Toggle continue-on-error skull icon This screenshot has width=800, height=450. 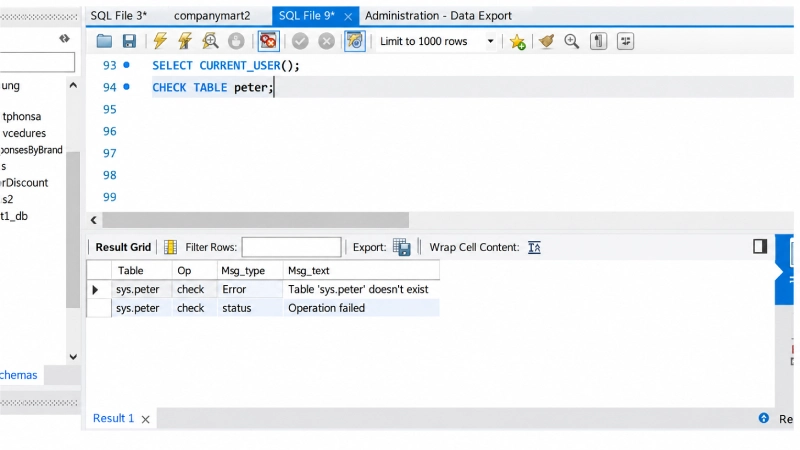coord(268,41)
